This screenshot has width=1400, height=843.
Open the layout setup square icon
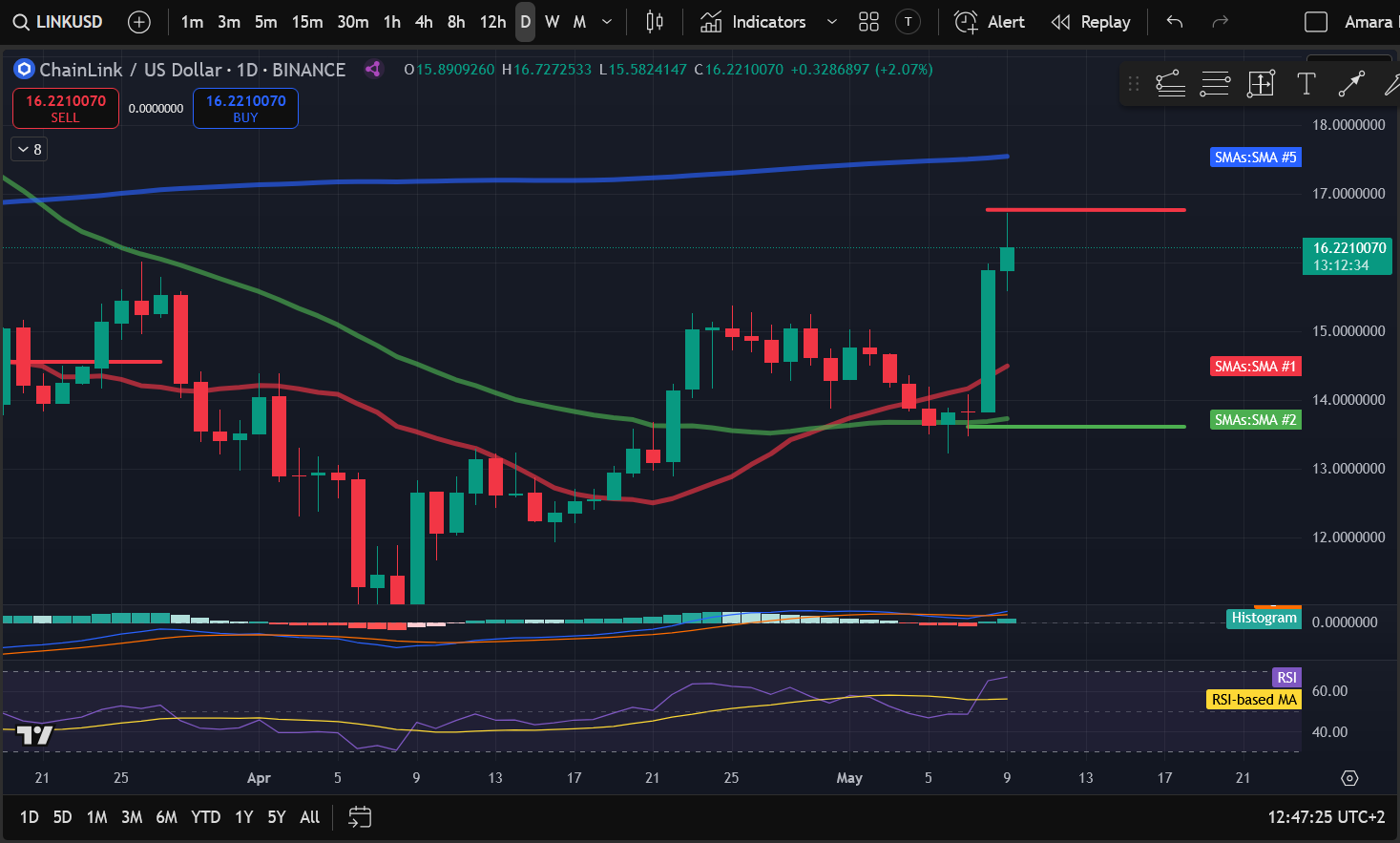click(x=1316, y=22)
